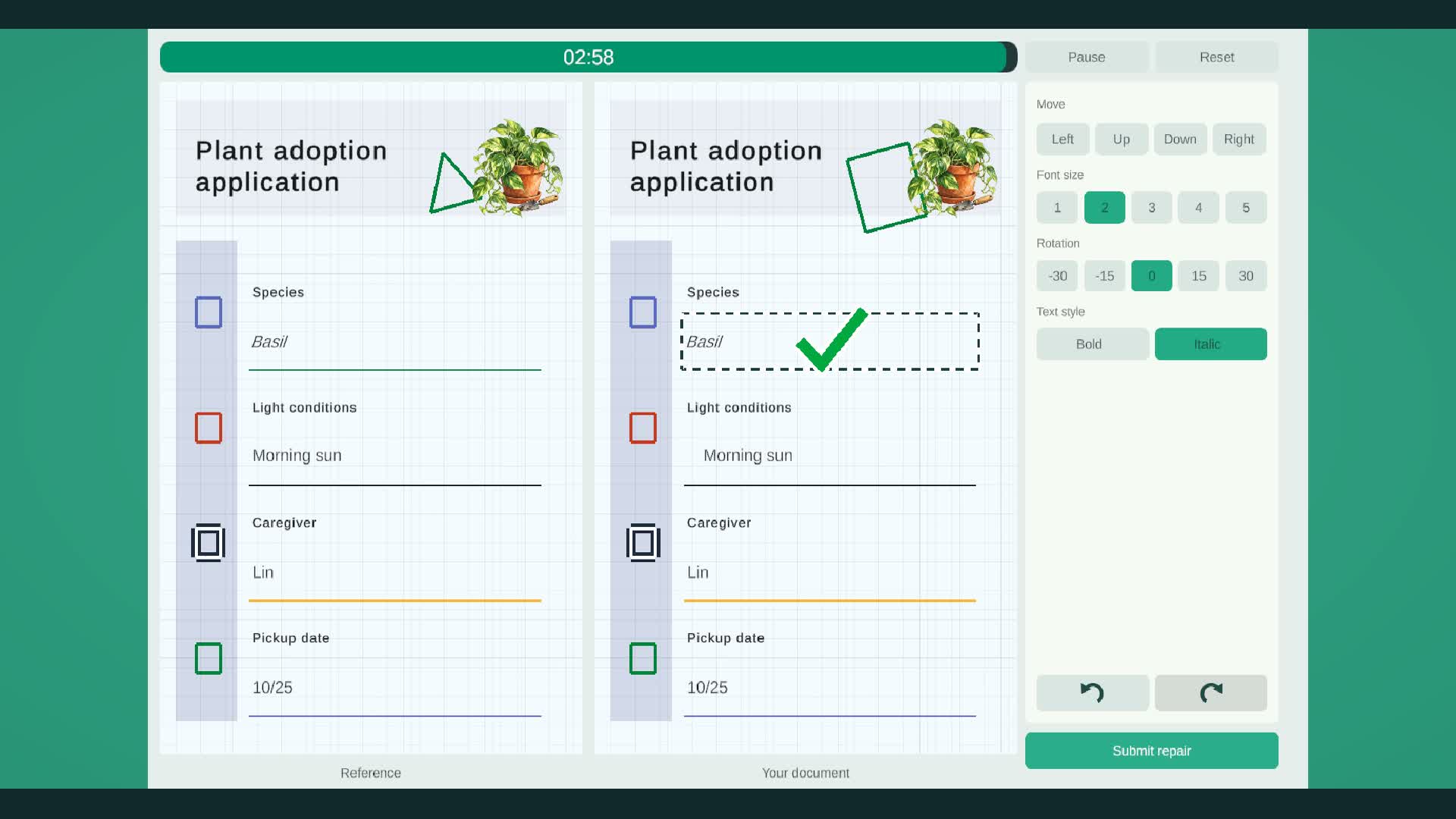Click the Basil value in the reference
This screenshot has height=819, width=1456.
pos(269,342)
